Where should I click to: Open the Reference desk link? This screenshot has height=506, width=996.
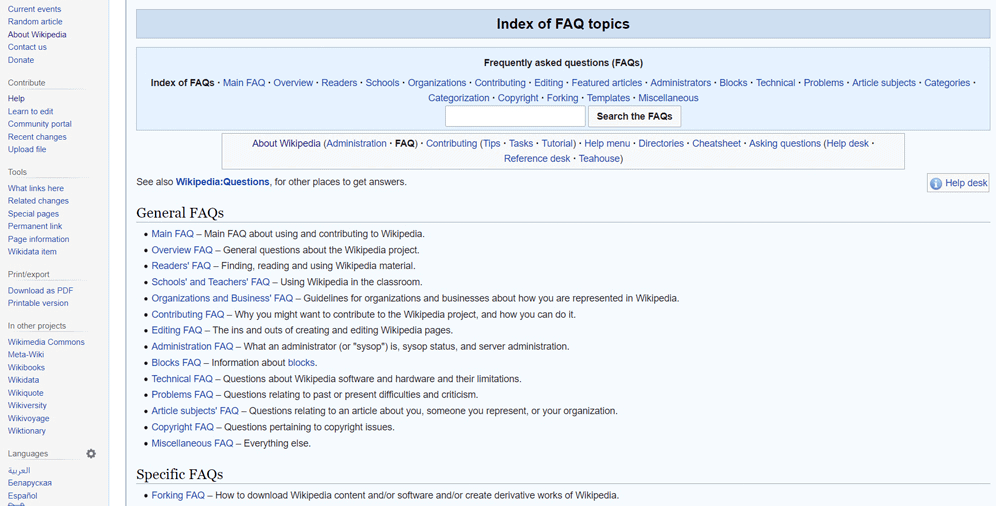pyautogui.click(x=537, y=159)
